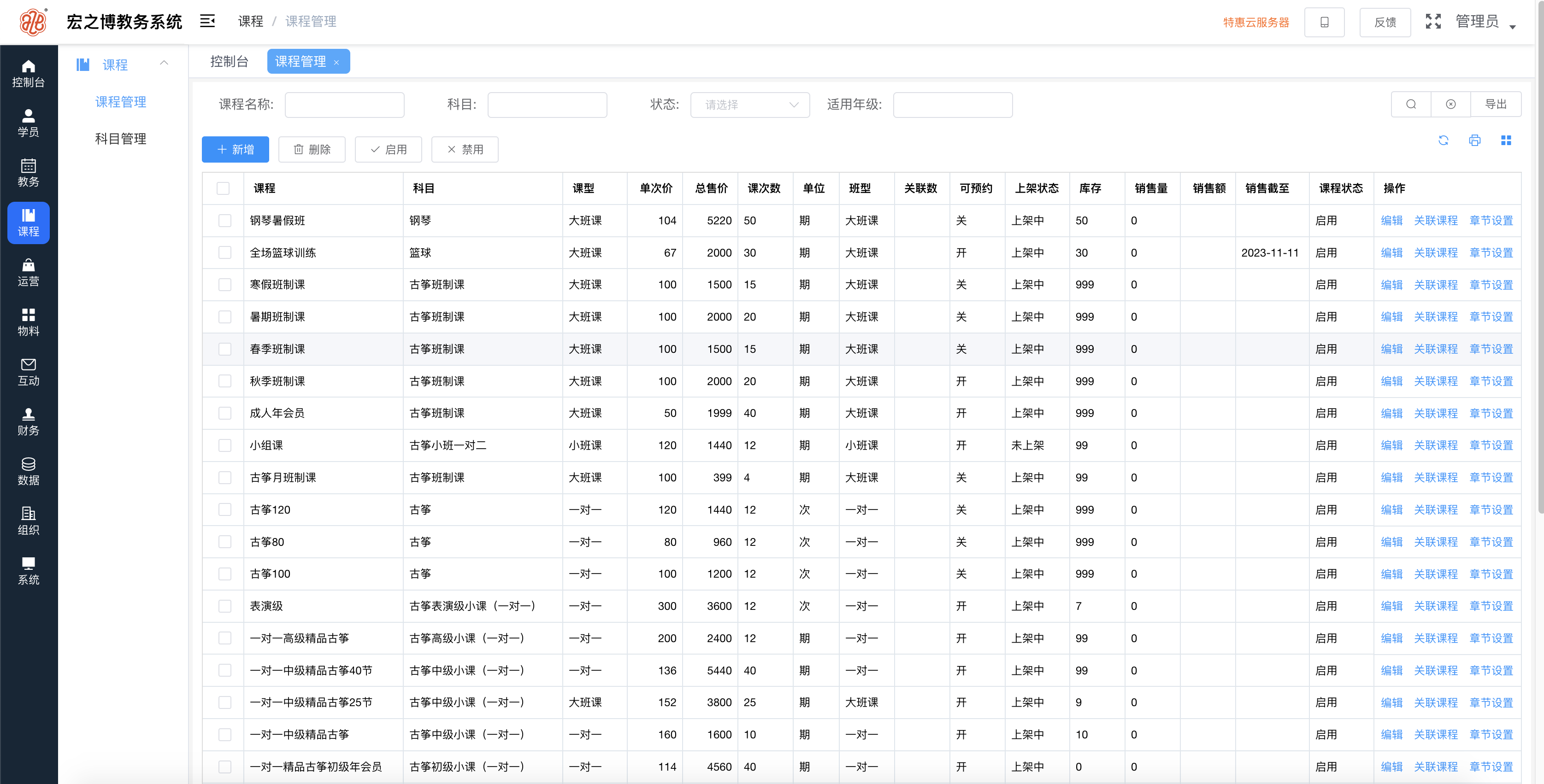
Task: Open 课程管理 in the side menu
Action: (120, 102)
